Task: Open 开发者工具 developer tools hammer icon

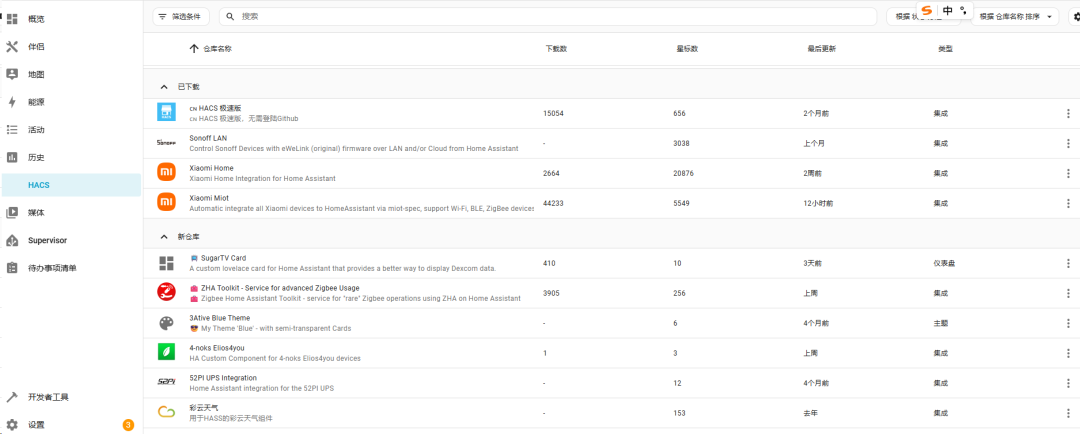Action: (x=12, y=397)
